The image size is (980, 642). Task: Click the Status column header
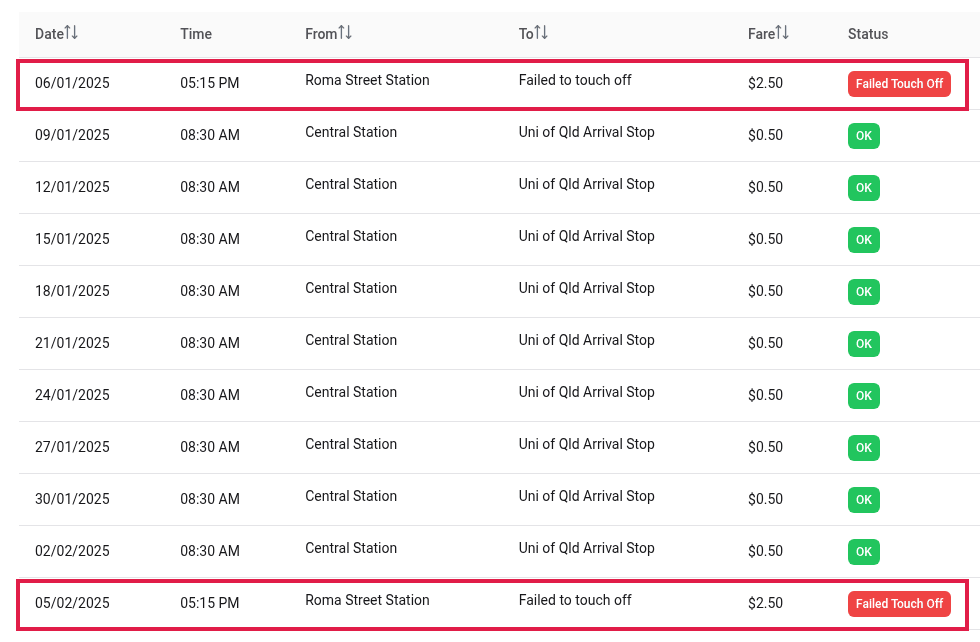pyautogui.click(x=868, y=34)
